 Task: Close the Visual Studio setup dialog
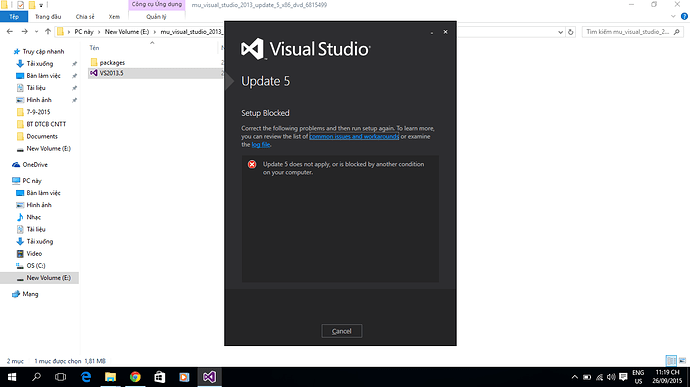[x=445, y=32]
